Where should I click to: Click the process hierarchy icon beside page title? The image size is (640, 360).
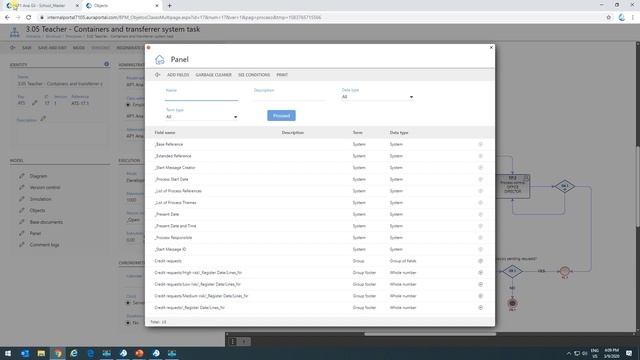pyautogui.click(x=15, y=32)
